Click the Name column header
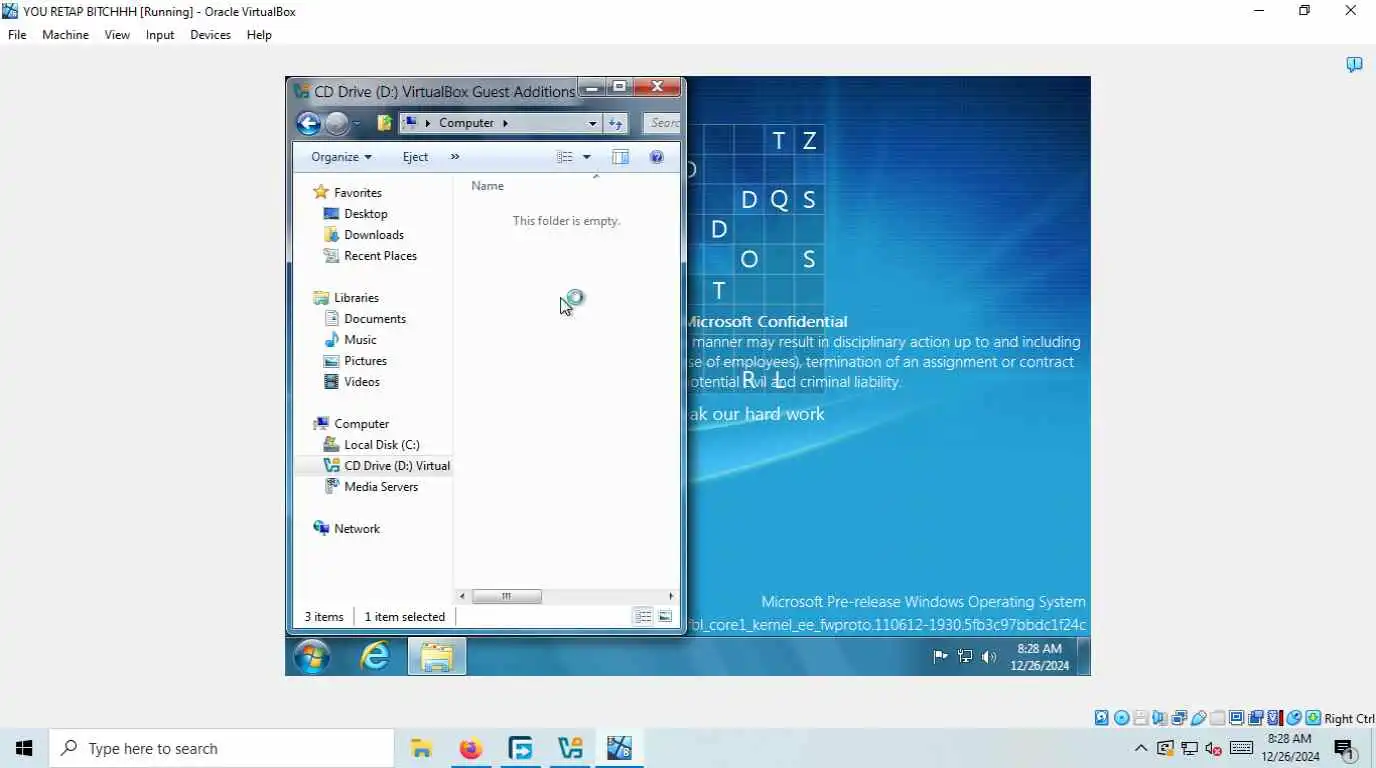1376x768 pixels. click(487, 186)
